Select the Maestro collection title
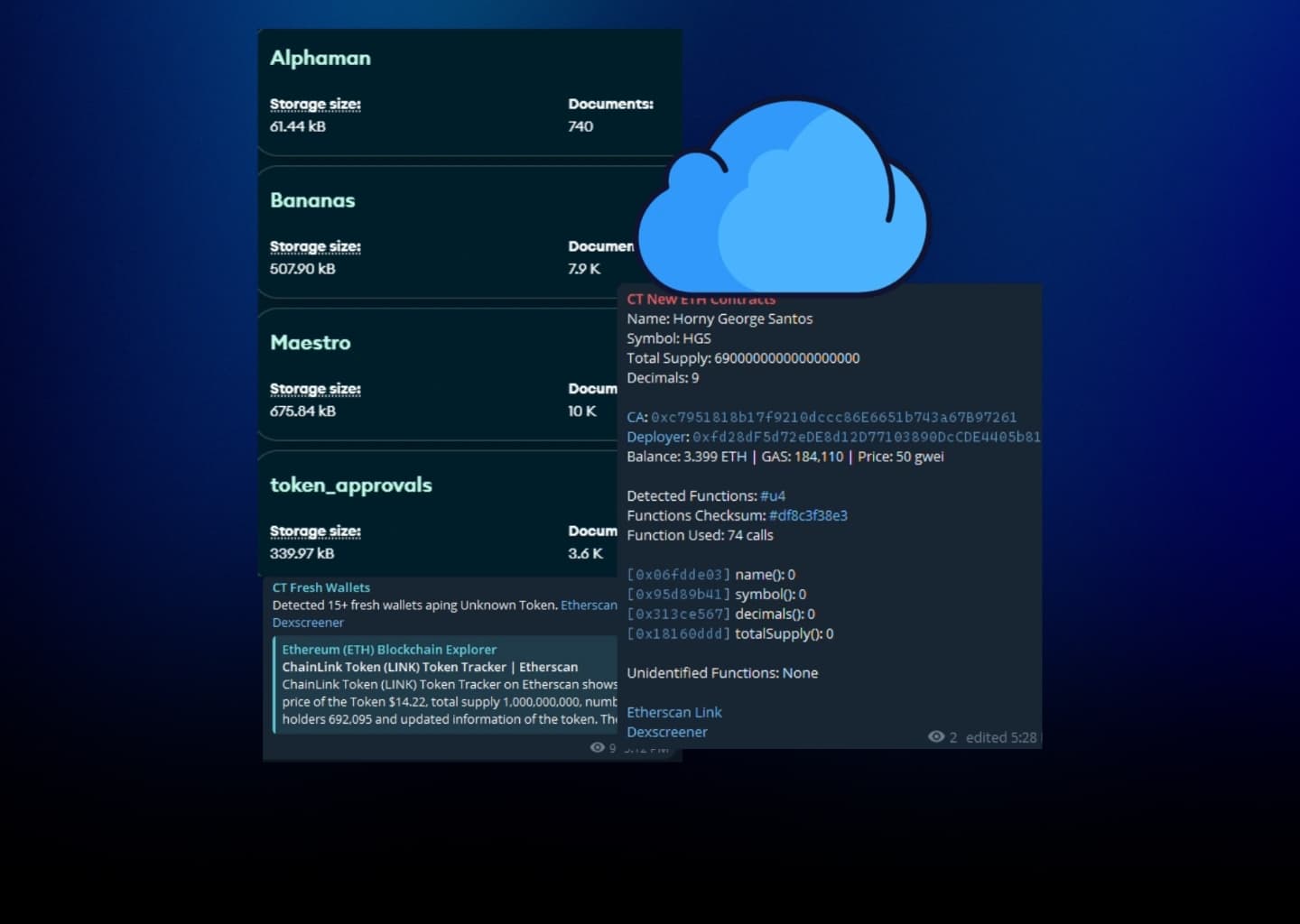Screen dimensions: 1300x924 (x=310, y=343)
